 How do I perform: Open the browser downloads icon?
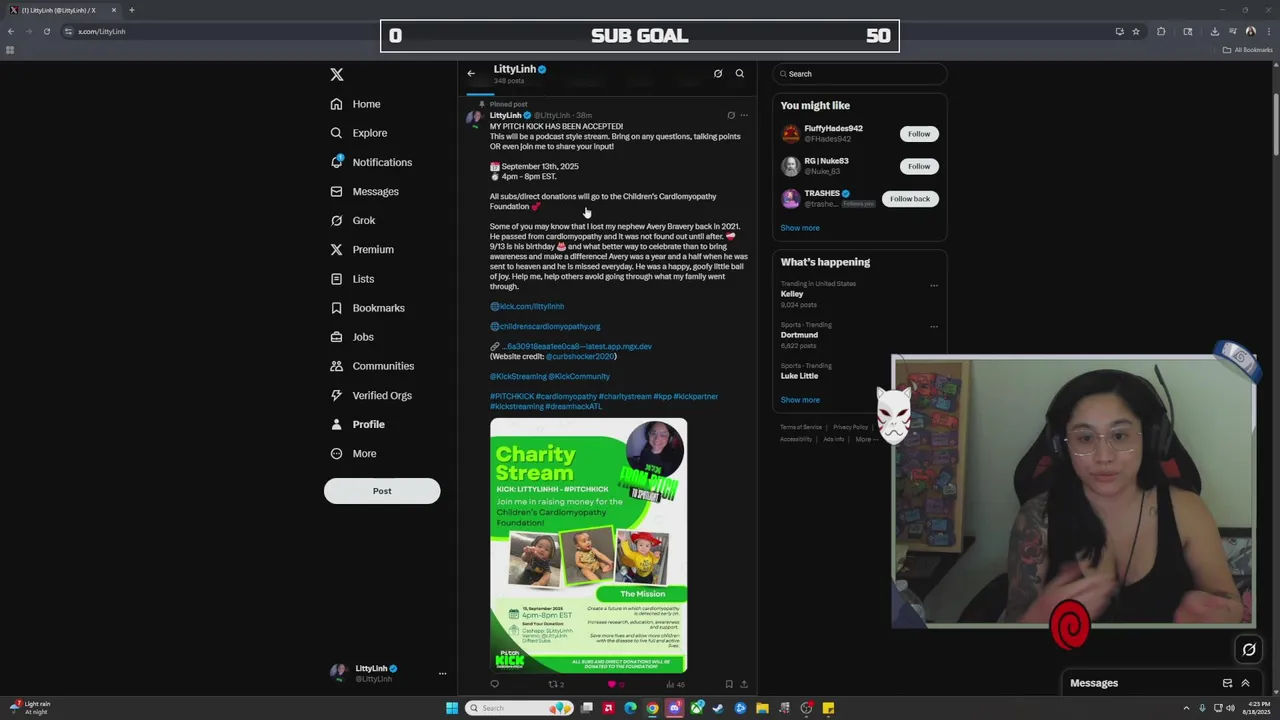point(1214,31)
